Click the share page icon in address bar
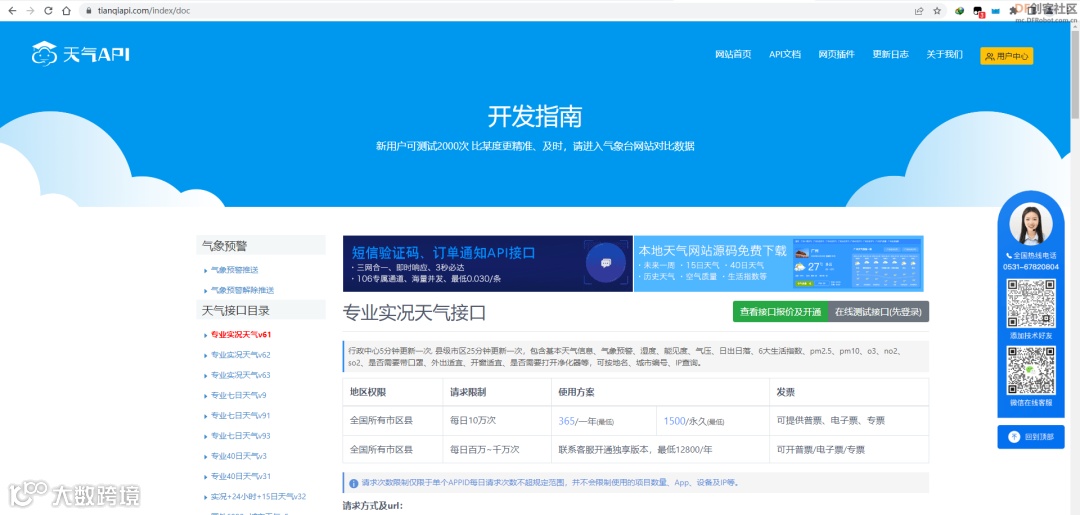 pyautogui.click(x=919, y=11)
